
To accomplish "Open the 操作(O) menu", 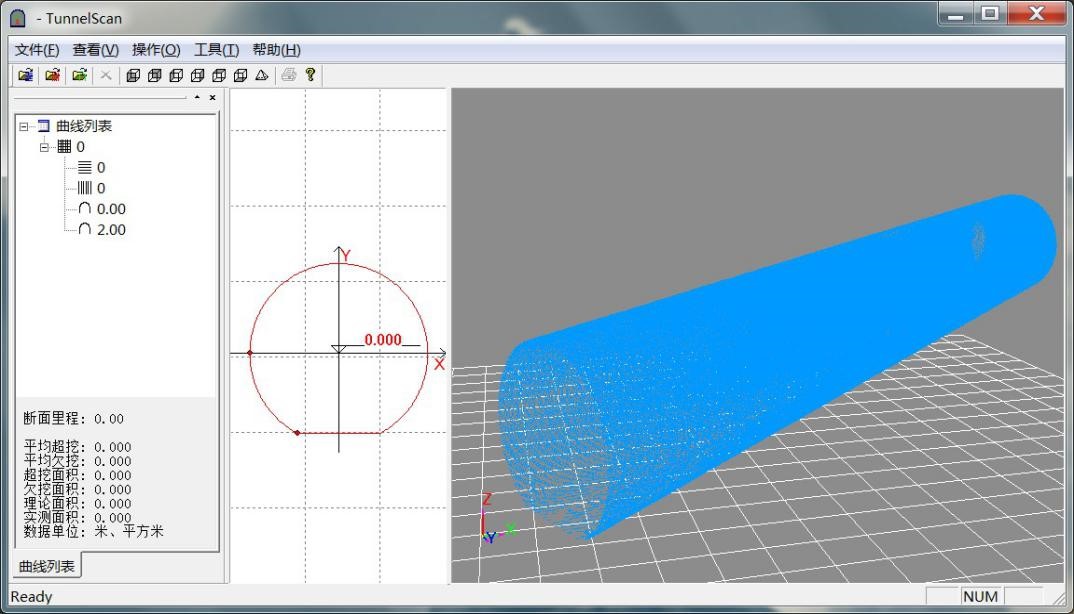I will point(156,50).
